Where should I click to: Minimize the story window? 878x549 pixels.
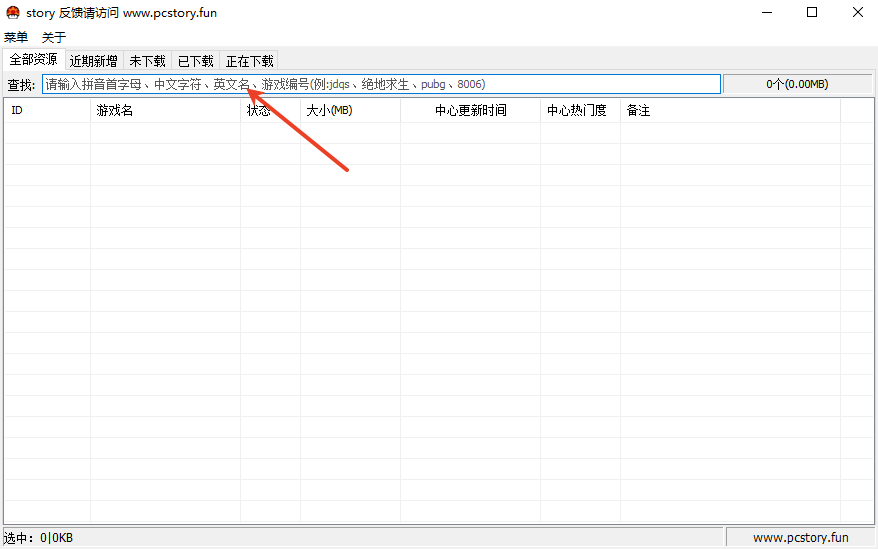(x=767, y=12)
